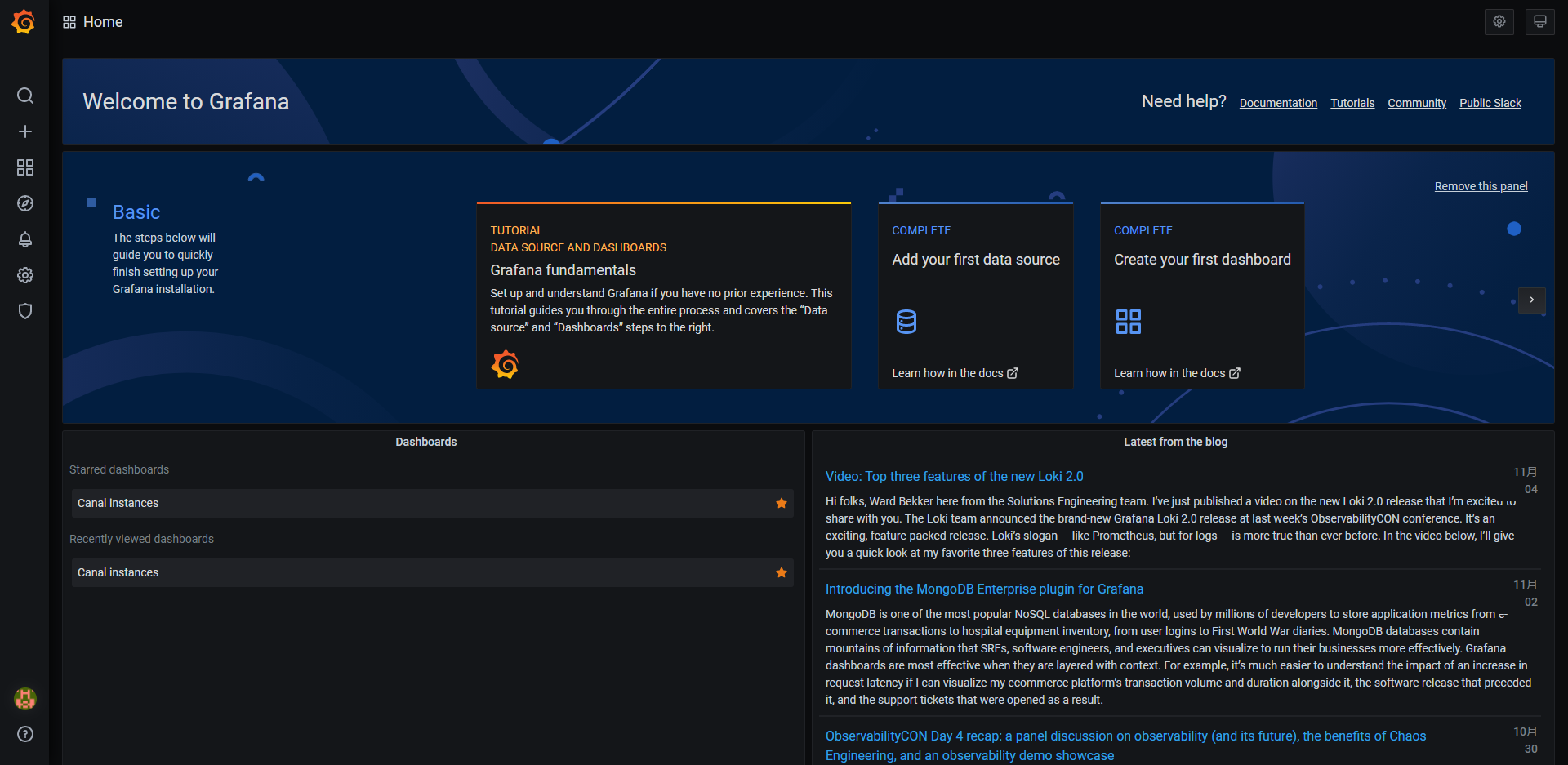
Task: Click Home in the top breadcrumb
Action: (x=102, y=22)
